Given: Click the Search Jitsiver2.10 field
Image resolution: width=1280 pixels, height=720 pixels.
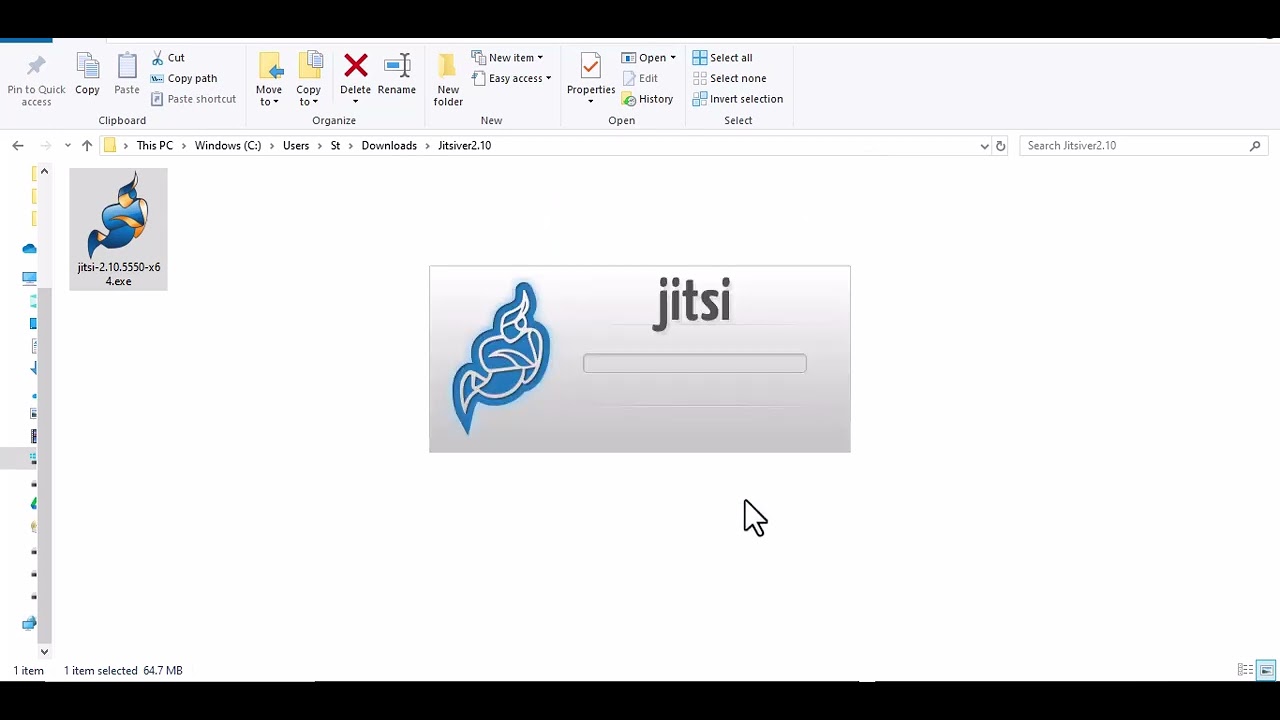Looking at the screenshot, I should pos(1144,146).
